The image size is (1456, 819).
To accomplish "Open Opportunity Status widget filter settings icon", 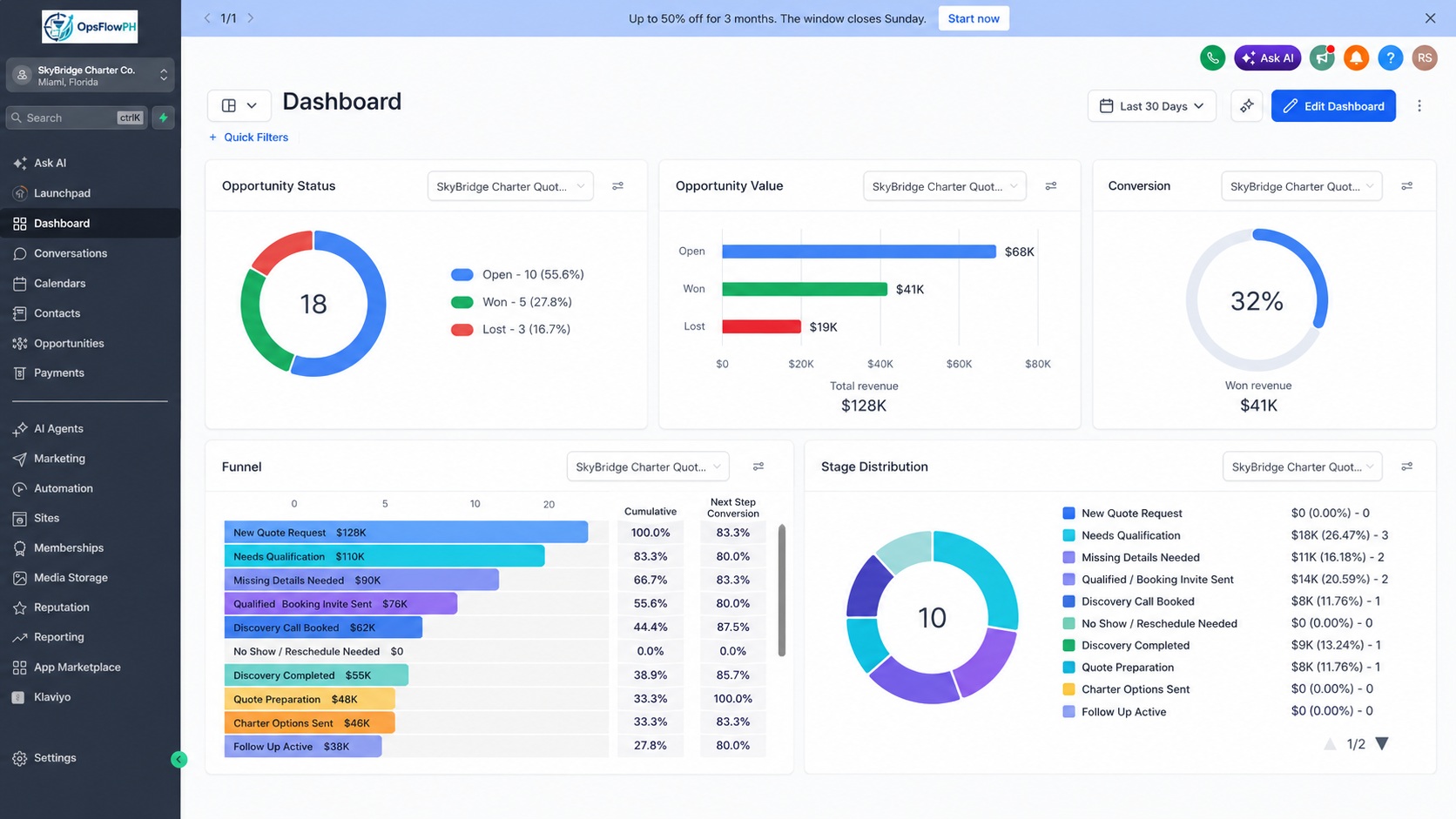I will (617, 186).
